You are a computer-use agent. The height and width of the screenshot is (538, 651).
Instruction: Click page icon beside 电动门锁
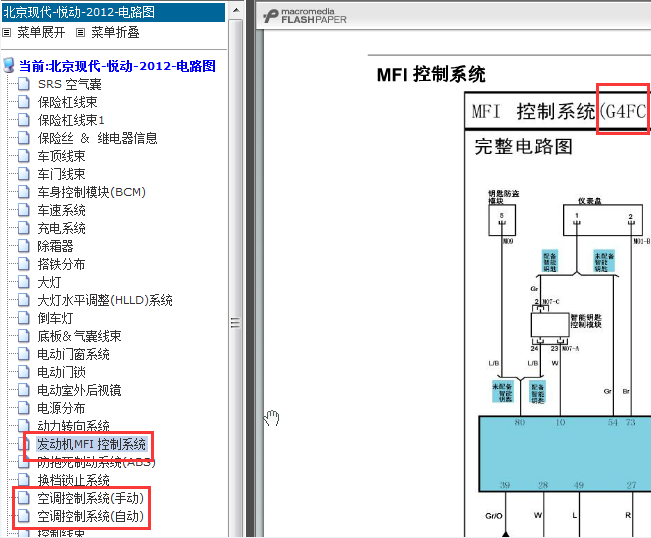(24, 372)
